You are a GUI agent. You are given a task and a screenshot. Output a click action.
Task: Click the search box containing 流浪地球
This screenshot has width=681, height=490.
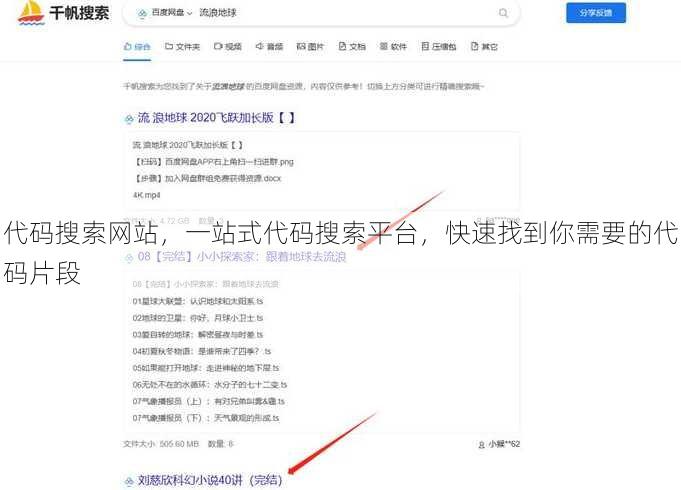click(321, 13)
